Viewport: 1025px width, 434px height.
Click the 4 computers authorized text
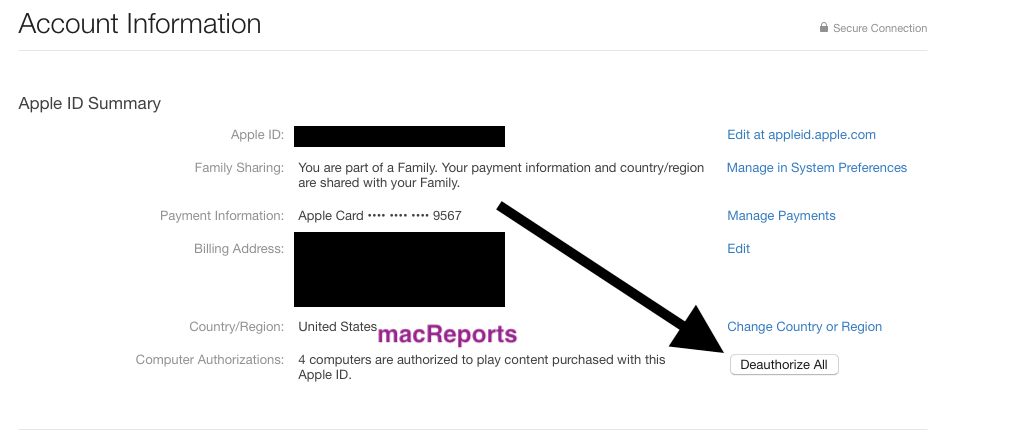click(x=482, y=367)
